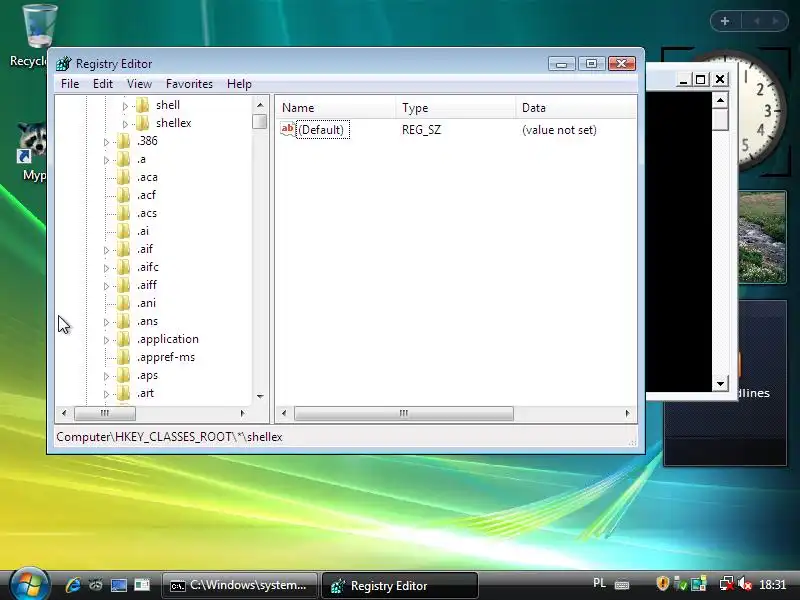Screen dimensions: 800x600
Task: Click the .acf folder icon
Action: click(x=123, y=195)
